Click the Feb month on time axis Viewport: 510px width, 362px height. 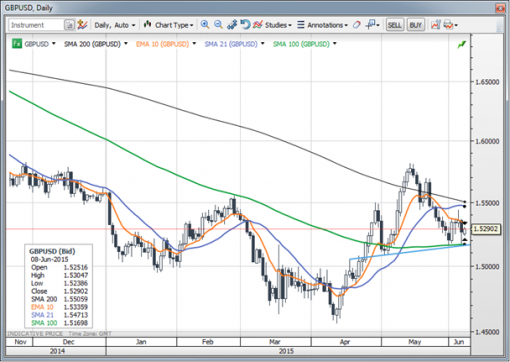click(x=208, y=342)
